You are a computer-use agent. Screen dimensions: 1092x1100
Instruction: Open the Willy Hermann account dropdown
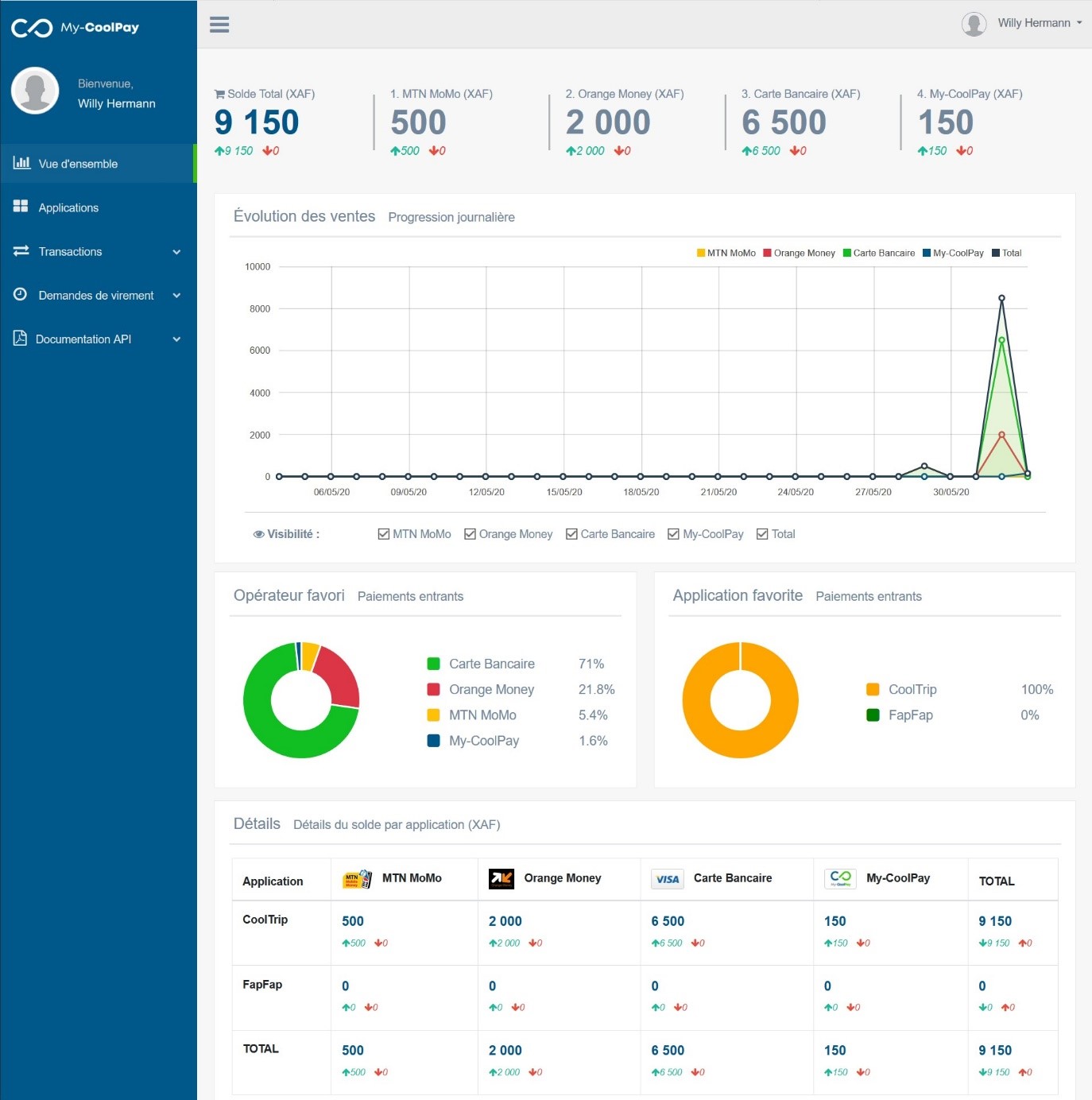point(1040,23)
